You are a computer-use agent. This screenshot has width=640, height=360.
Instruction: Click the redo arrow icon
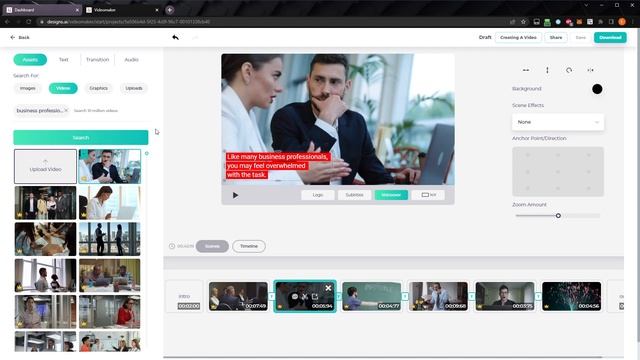tap(195, 38)
